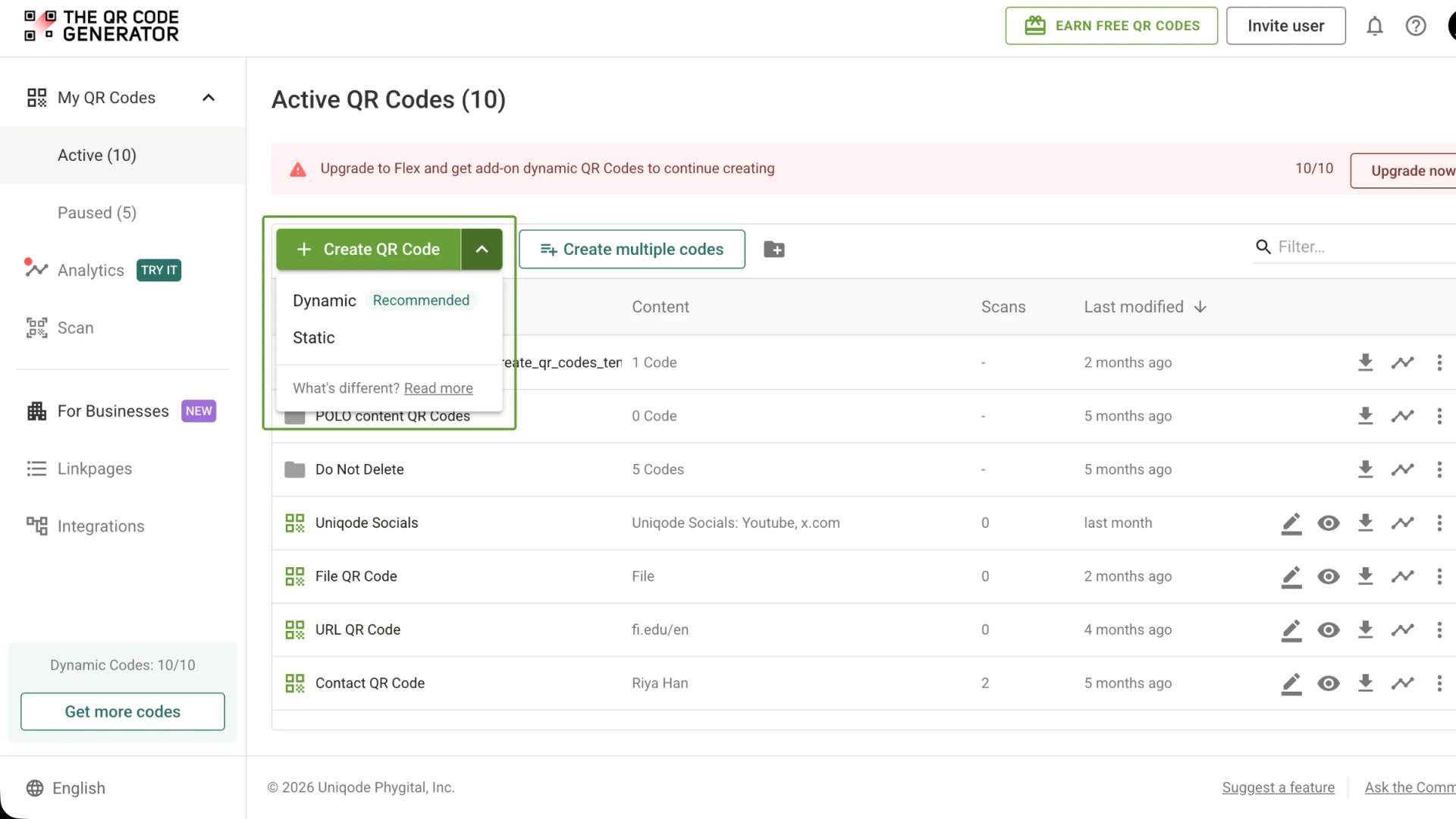
Task: Download the Do Not Delete folder
Action: pyautogui.click(x=1365, y=469)
